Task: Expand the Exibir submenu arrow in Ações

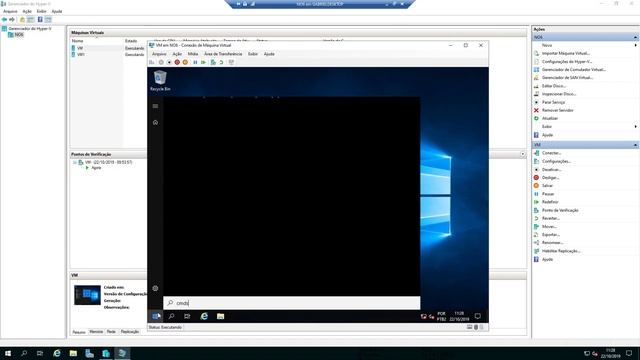Action: click(636, 127)
